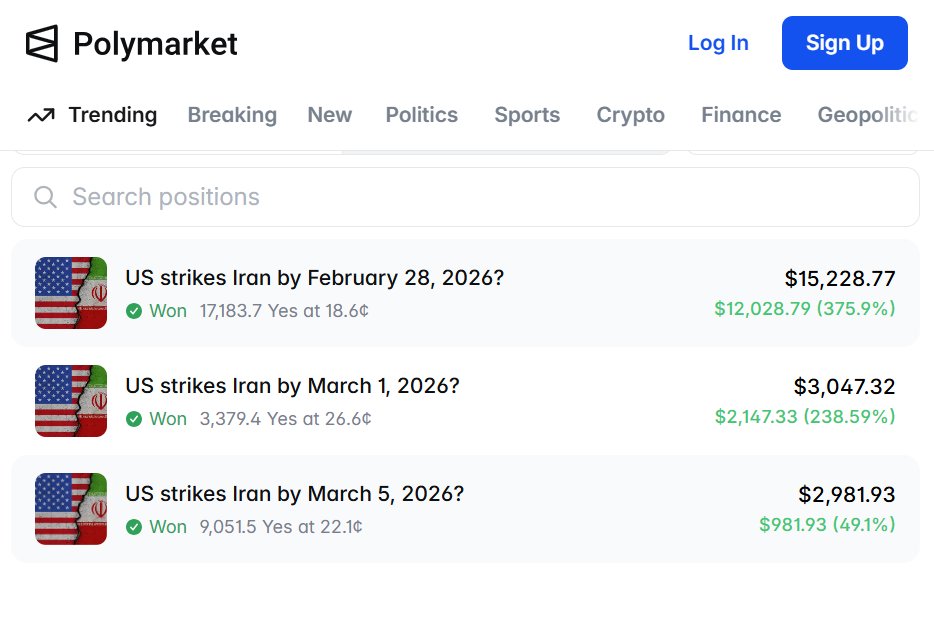
Task: Focus the Search positions field
Action: (480, 197)
